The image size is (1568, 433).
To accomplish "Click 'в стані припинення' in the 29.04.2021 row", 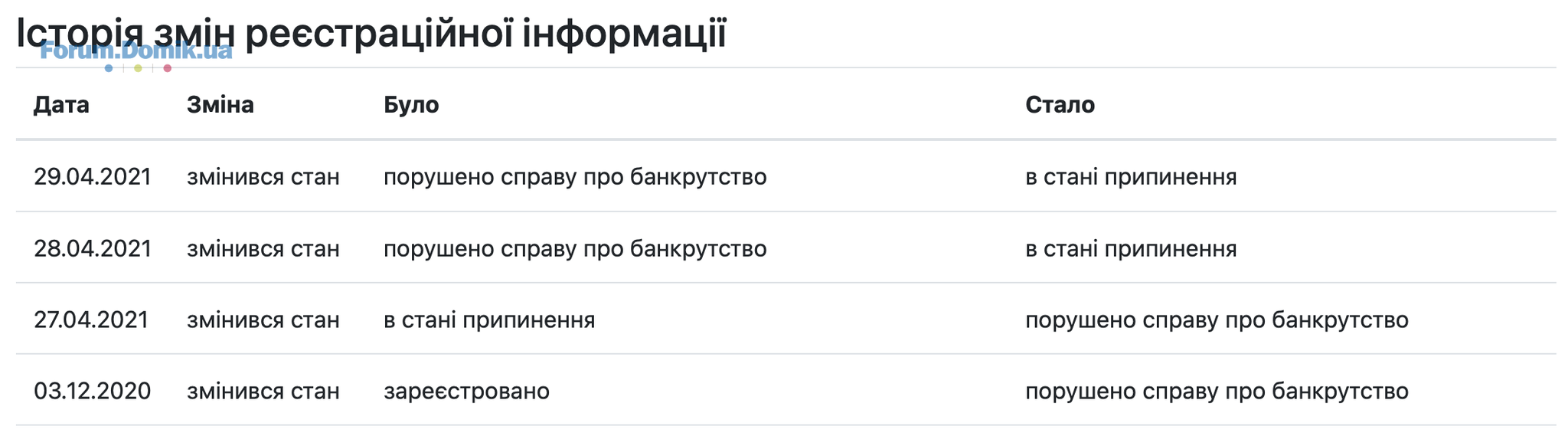I will [1131, 177].
